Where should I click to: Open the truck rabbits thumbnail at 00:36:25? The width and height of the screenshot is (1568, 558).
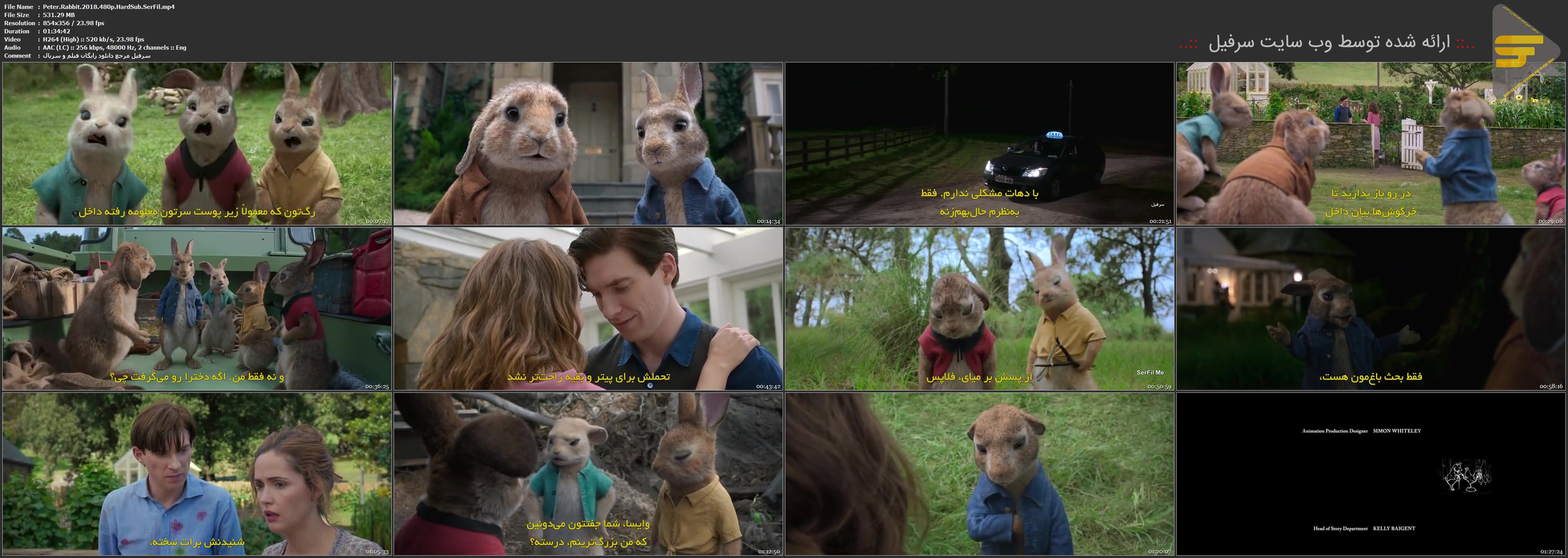(196, 309)
